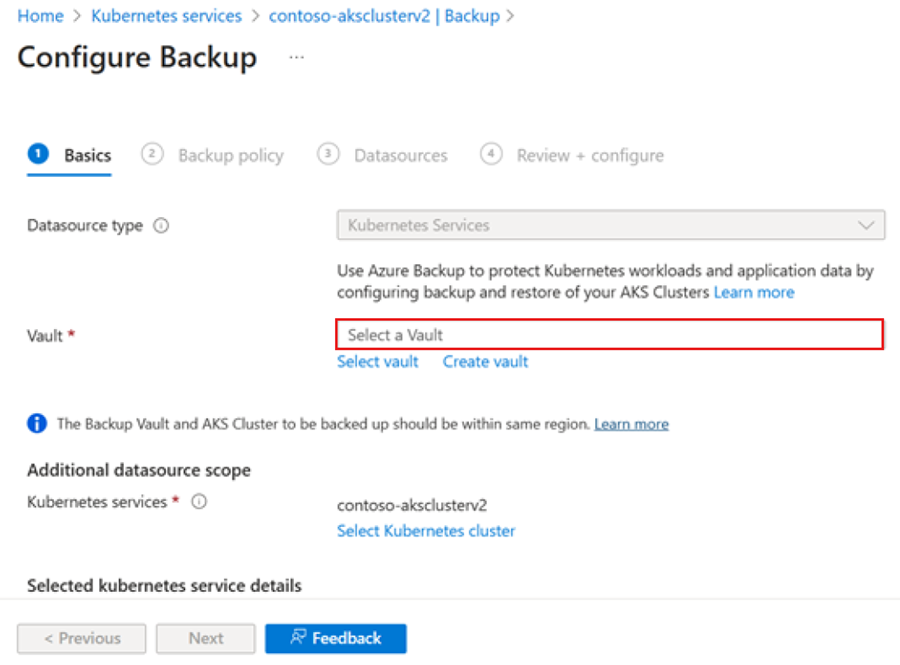This screenshot has height=665, width=900.
Task: Switch to the Backup policy tab
Action: [x=231, y=155]
